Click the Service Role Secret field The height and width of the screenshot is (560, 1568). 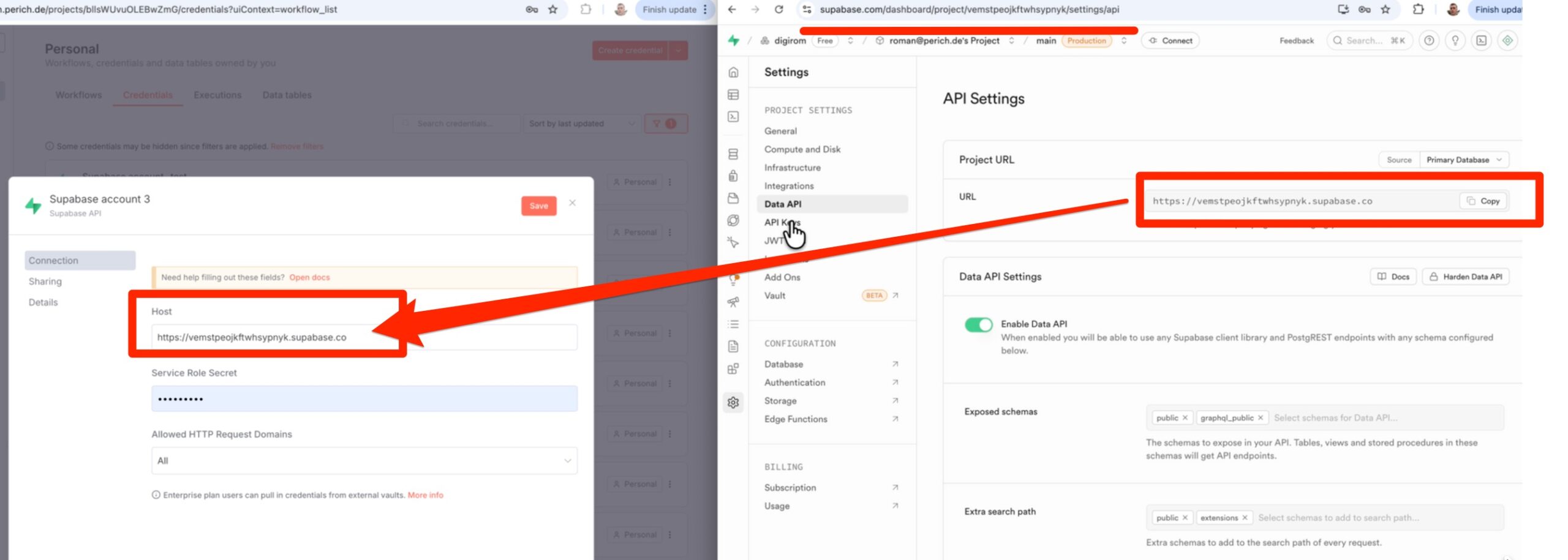click(x=364, y=399)
